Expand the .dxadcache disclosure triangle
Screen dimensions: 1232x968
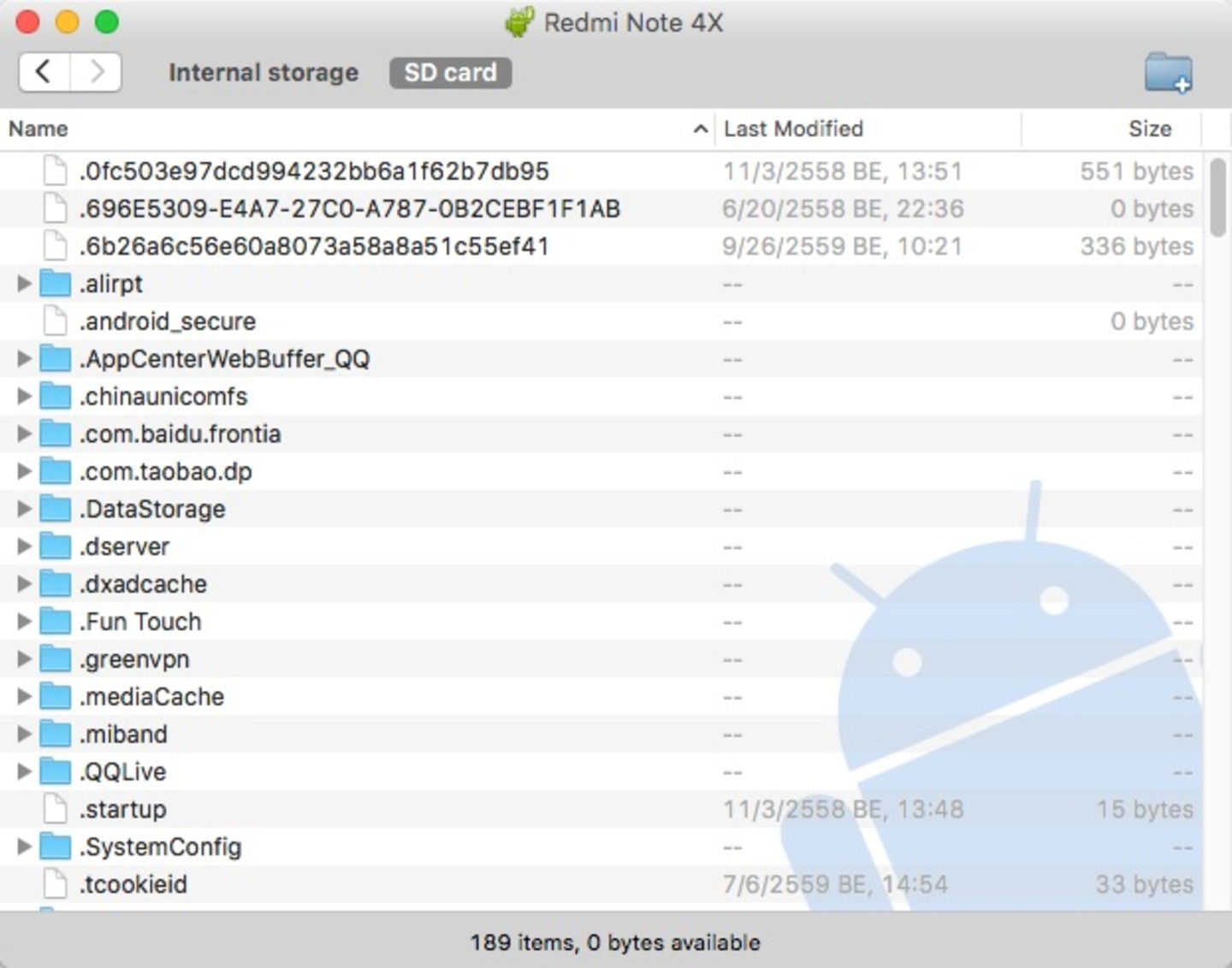coord(24,584)
